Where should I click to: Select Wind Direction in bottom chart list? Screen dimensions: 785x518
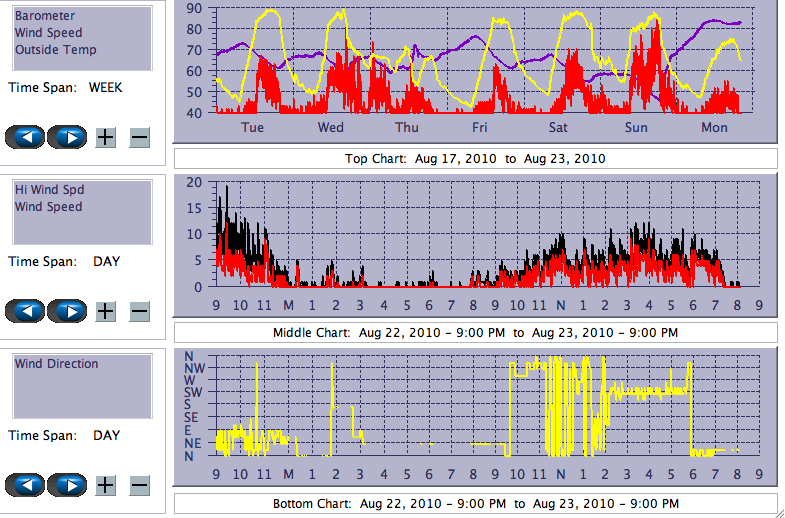click(56, 364)
